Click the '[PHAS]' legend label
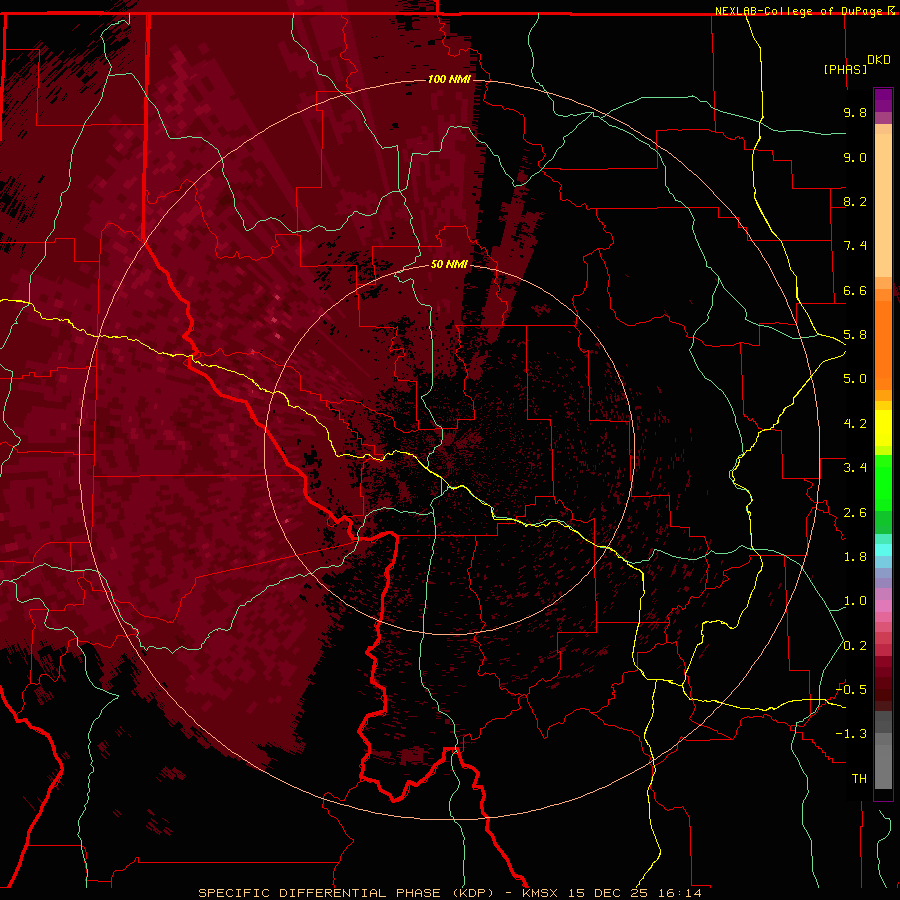Image resolution: width=900 pixels, height=900 pixels. pos(845,69)
